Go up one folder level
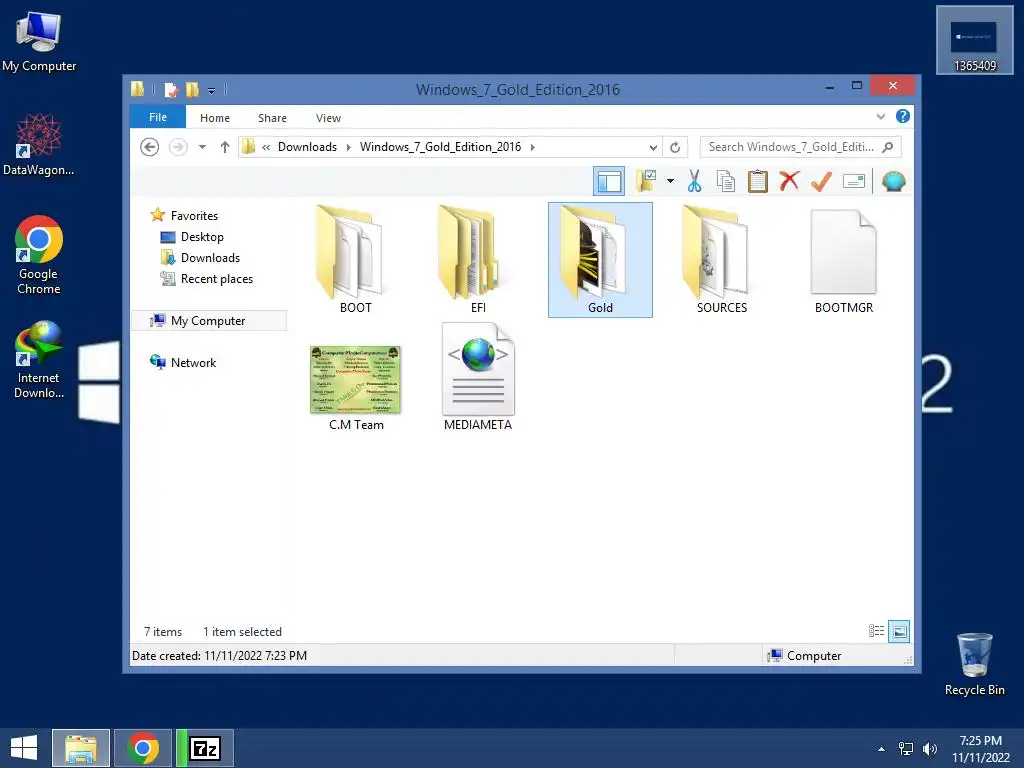1024x768 pixels. pos(225,147)
